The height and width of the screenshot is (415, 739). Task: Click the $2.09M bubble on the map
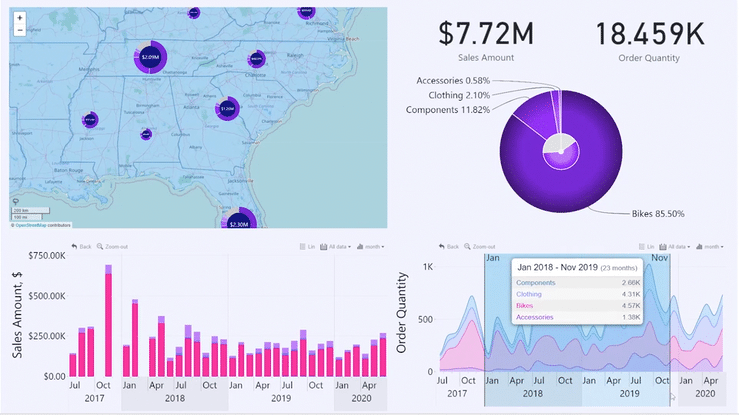[150, 58]
